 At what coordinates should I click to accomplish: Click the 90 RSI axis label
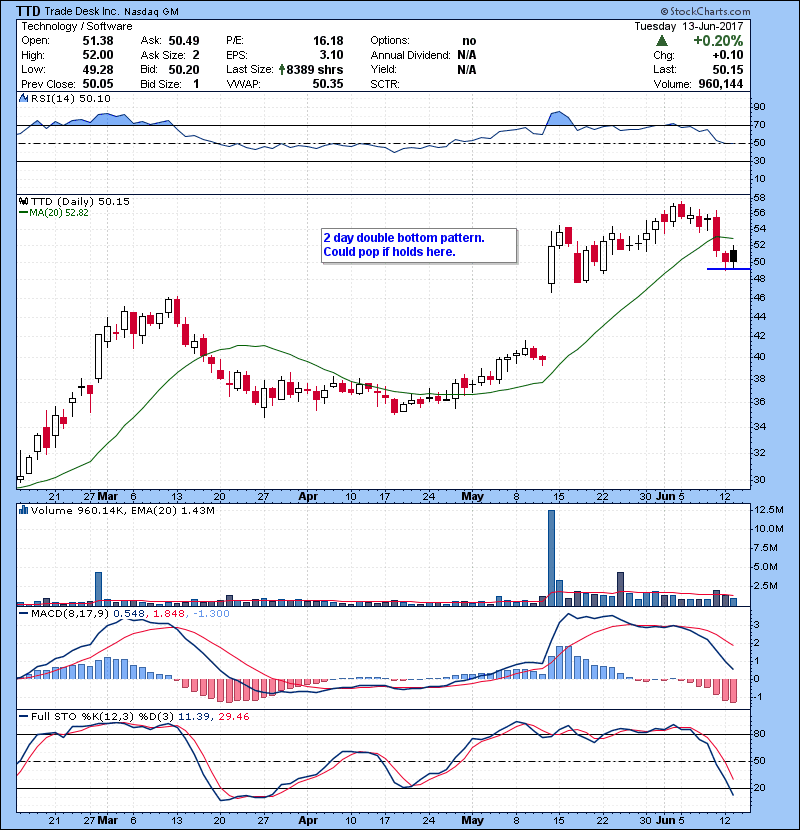[x=759, y=107]
